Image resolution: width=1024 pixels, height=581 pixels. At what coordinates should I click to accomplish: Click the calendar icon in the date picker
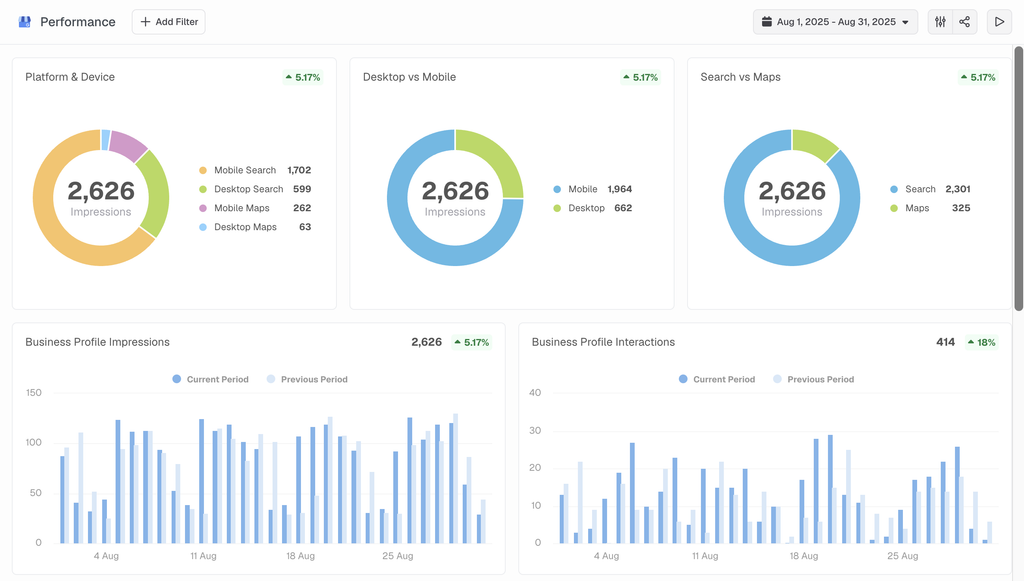[767, 22]
